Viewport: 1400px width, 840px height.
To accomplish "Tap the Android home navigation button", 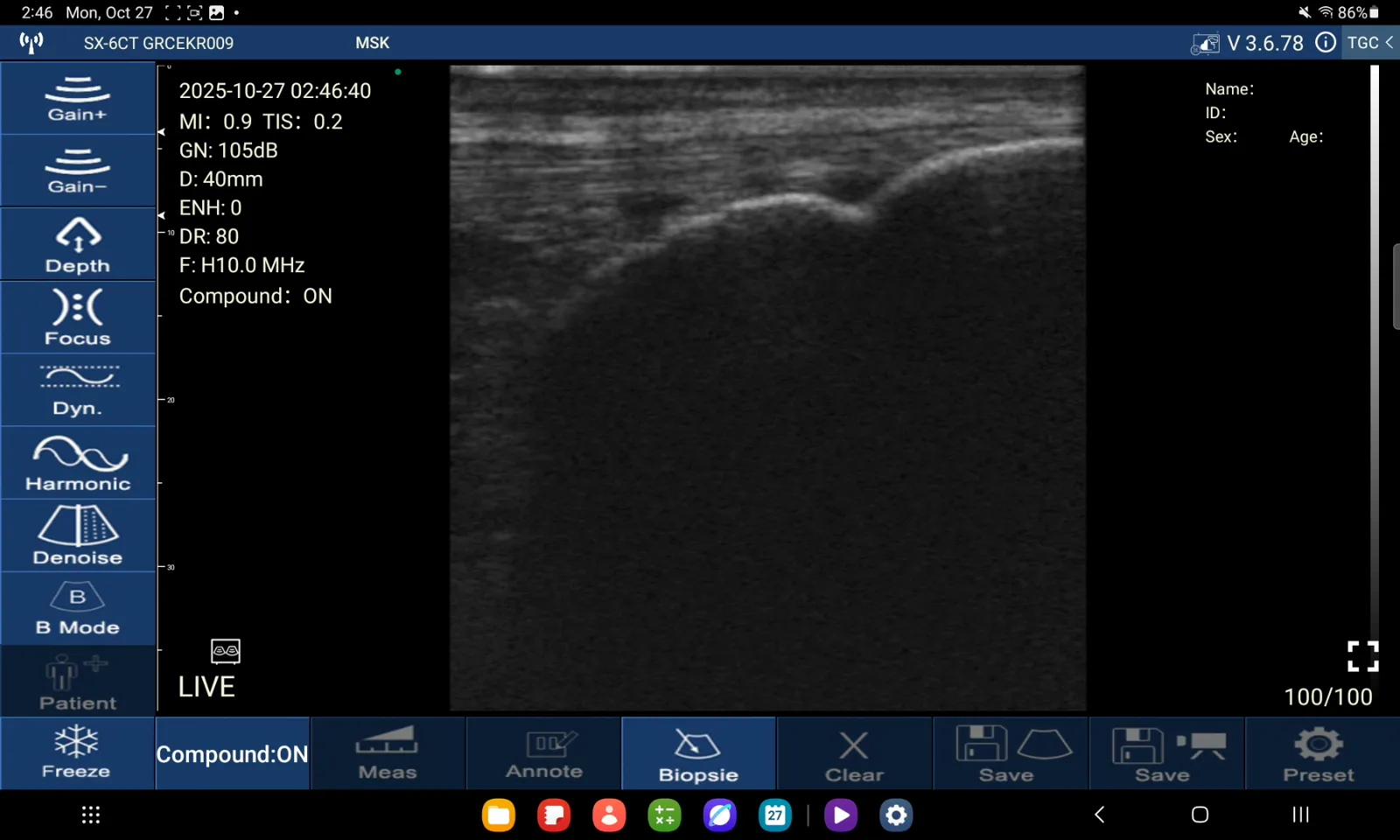I will (x=1200, y=815).
